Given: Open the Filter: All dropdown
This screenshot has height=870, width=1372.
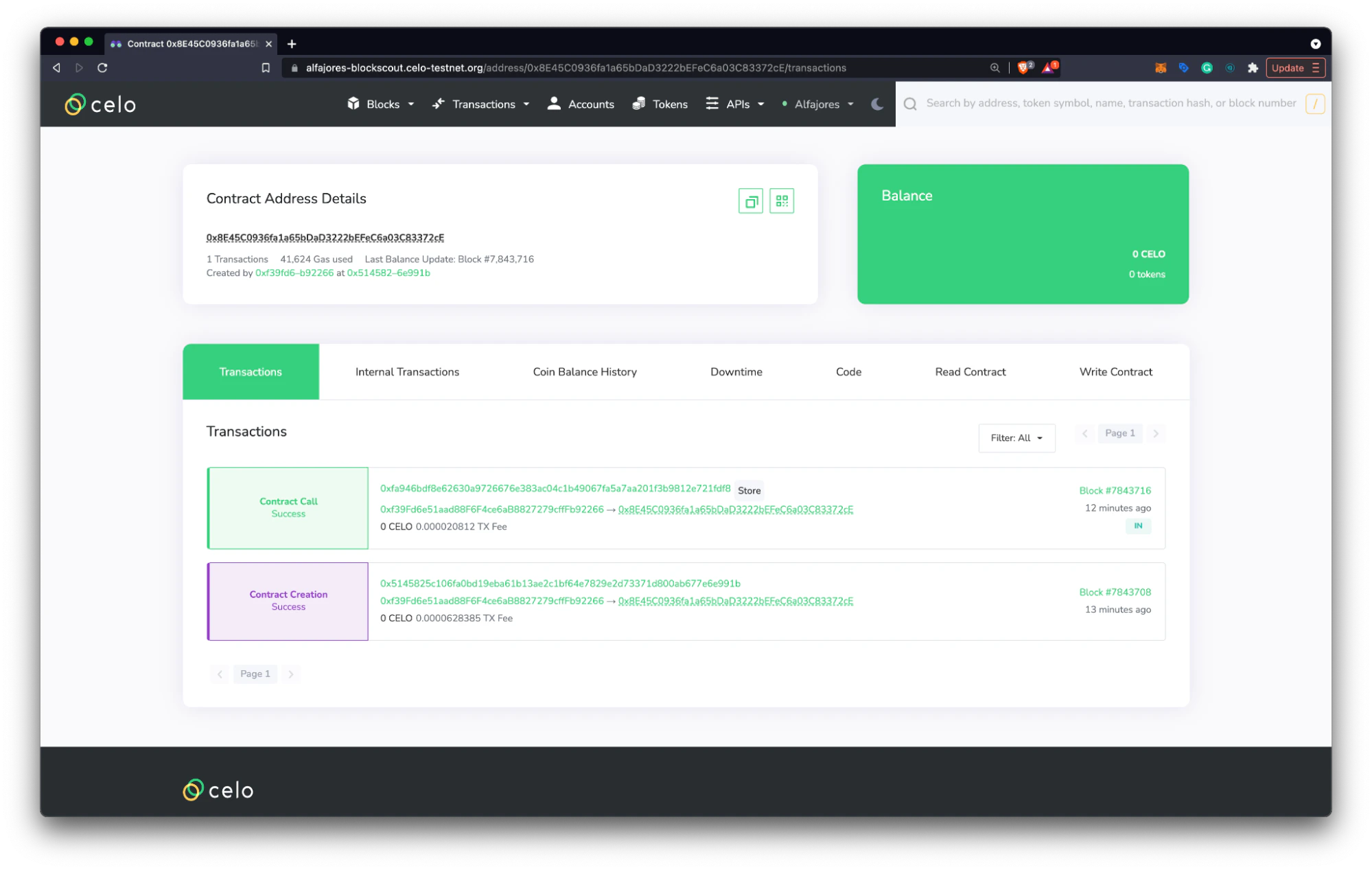Looking at the screenshot, I should click(x=1016, y=437).
